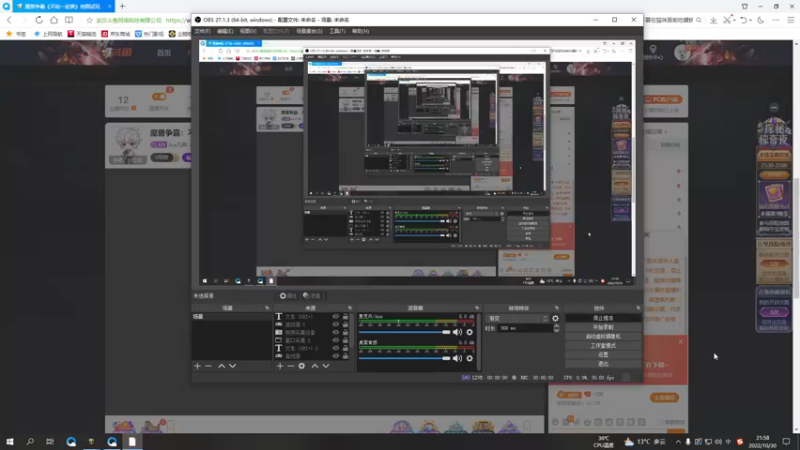Mute the 桌面音频 speaker icon

pyautogui.click(x=457, y=358)
